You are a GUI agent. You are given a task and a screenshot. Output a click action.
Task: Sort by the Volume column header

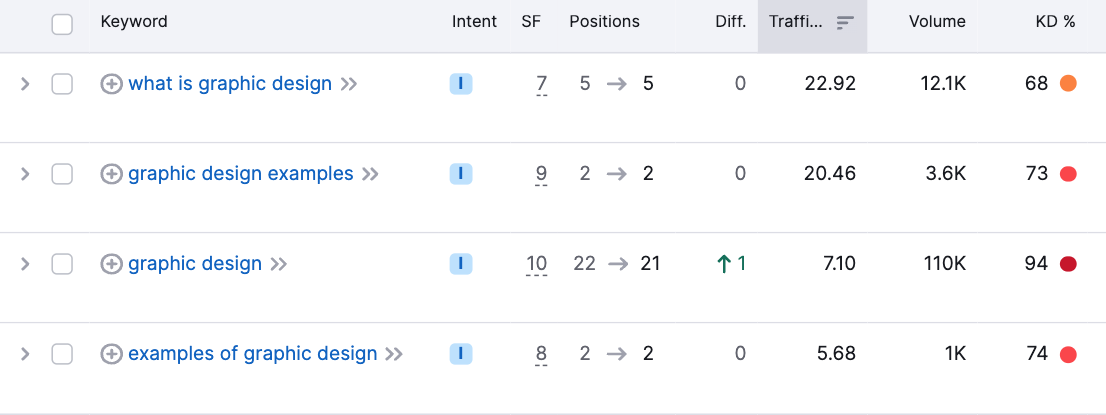(x=937, y=22)
